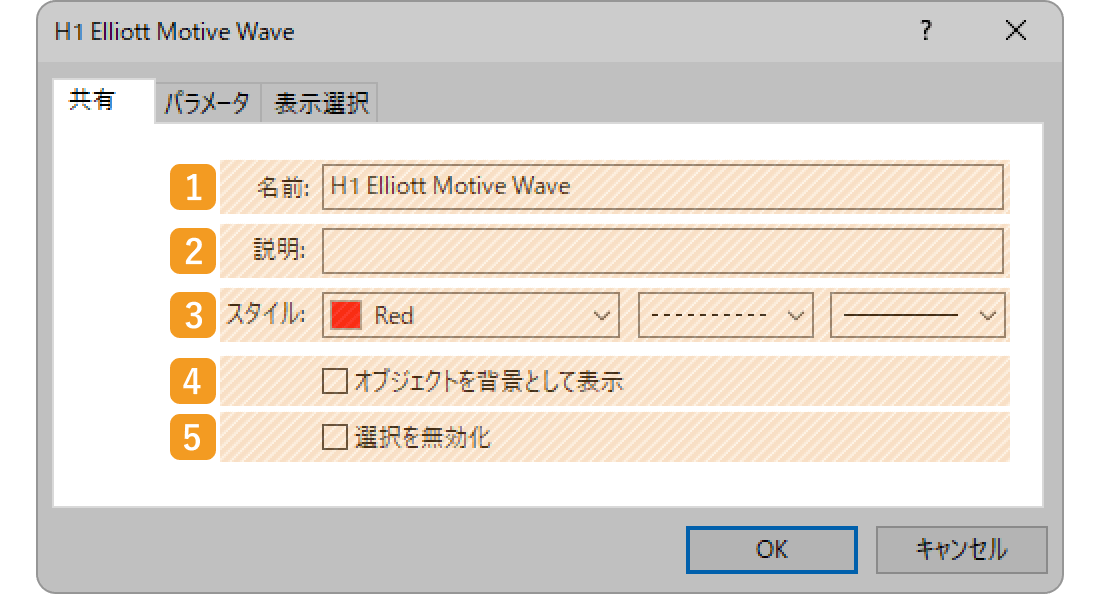Click the orange number 4 badge
The width and height of the screenshot is (1100, 594).
193,381
